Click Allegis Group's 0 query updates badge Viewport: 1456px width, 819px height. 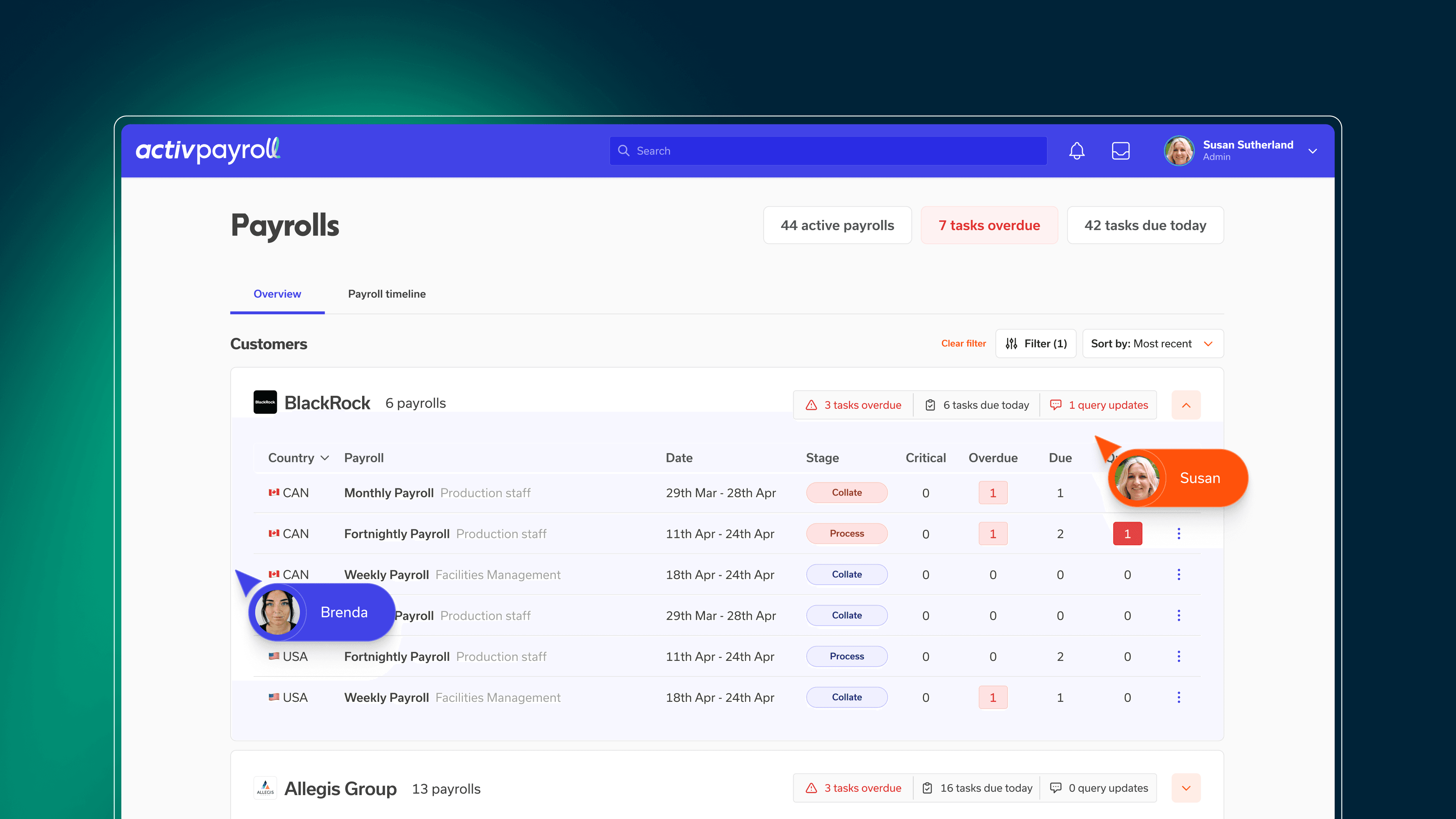(1099, 788)
